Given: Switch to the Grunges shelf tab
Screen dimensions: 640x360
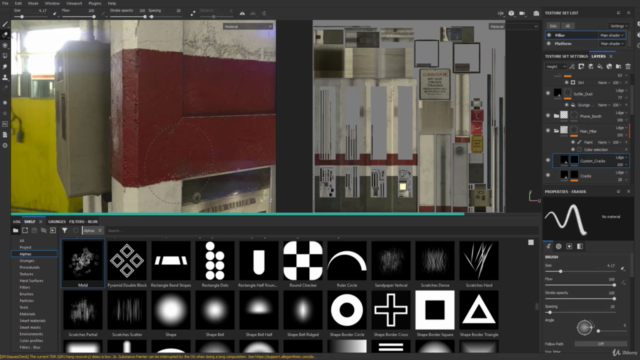Looking at the screenshot, I should coord(57,222).
